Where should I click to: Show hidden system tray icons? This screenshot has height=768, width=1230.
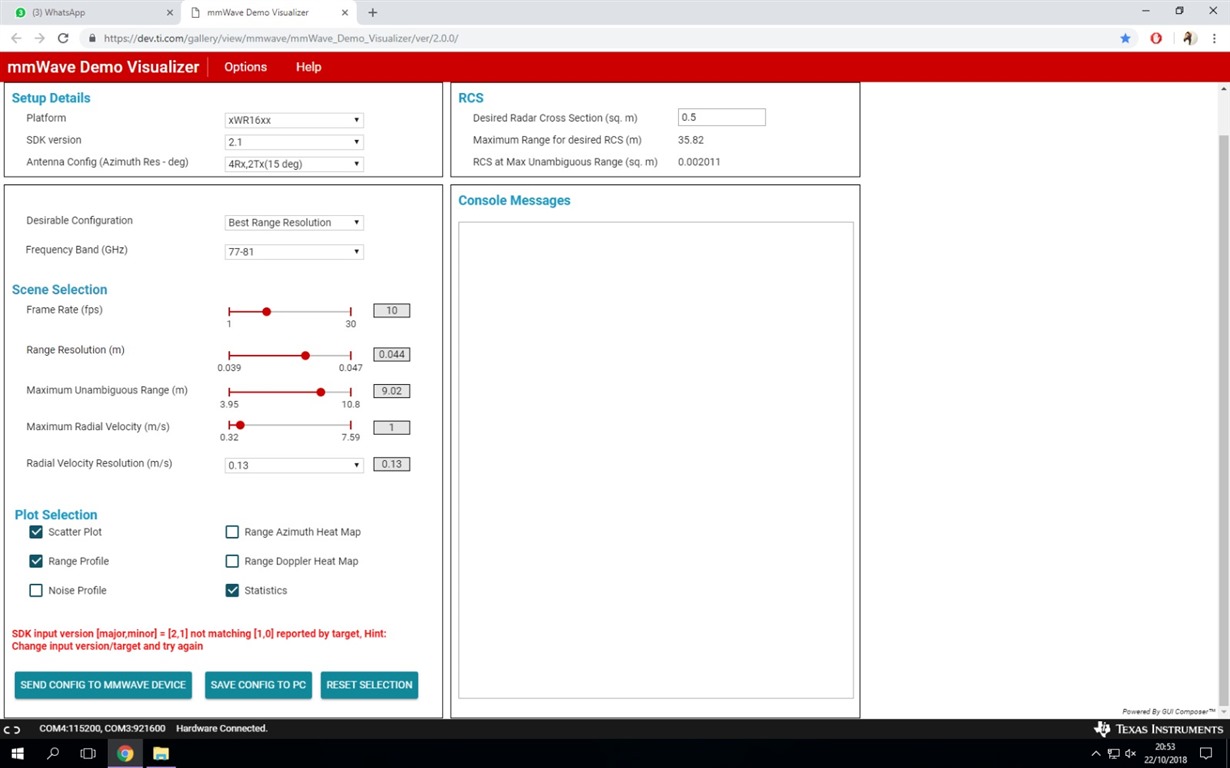1096,753
